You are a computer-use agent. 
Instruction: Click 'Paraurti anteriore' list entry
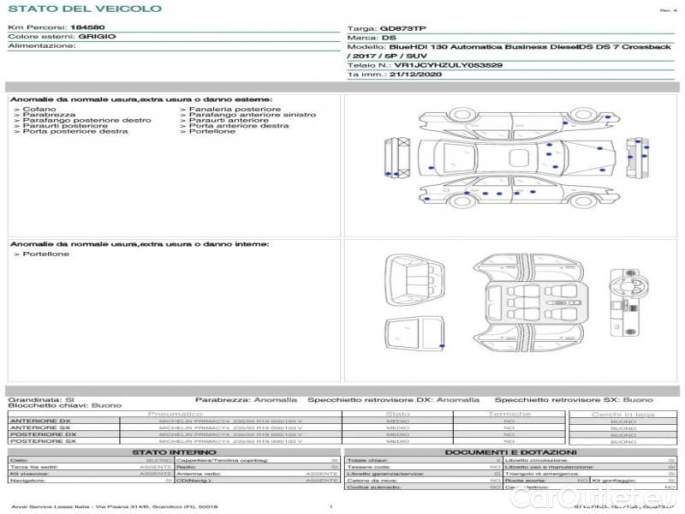click(229, 120)
